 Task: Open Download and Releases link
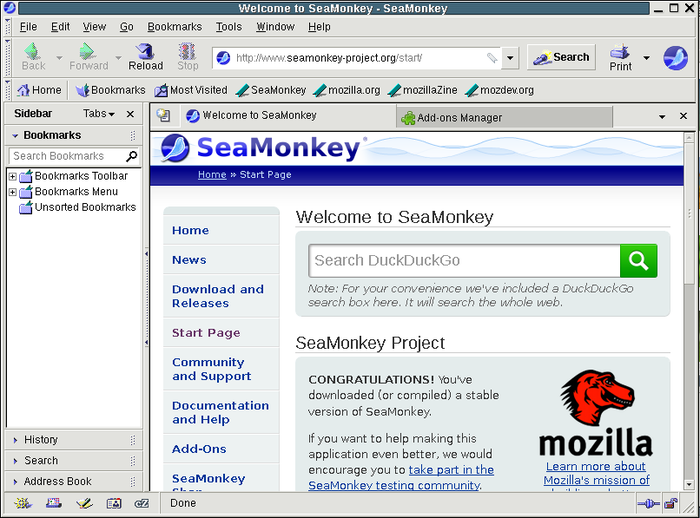[218, 296]
